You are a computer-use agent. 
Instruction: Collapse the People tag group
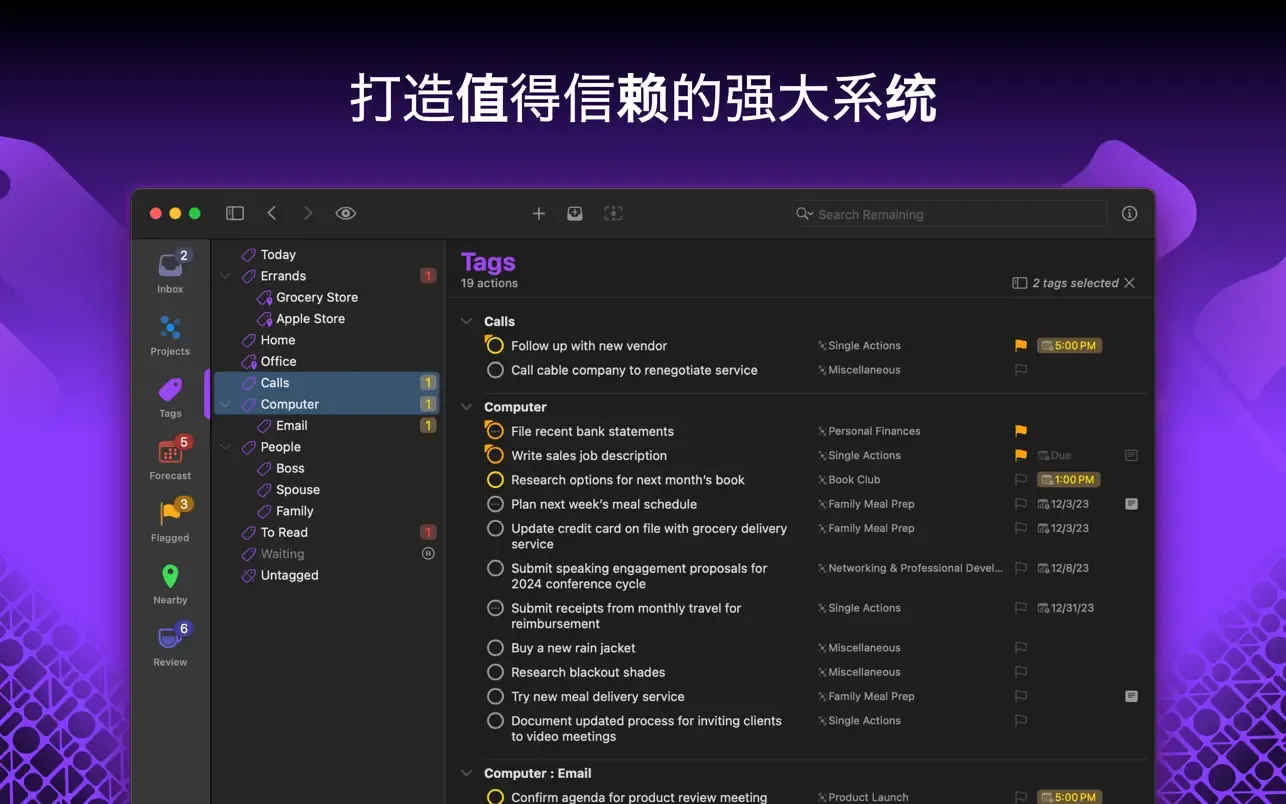[225, 447]
